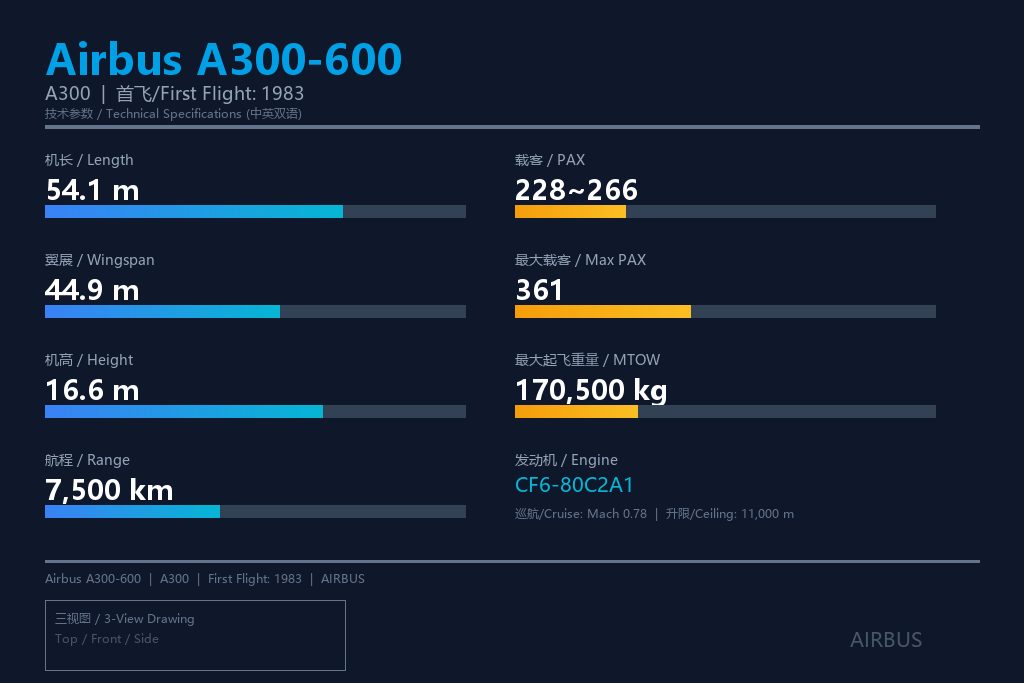Click the 170,500 kg value
Image resolution: width=1024 pixels, height=683 pixels.
point(591,390)
